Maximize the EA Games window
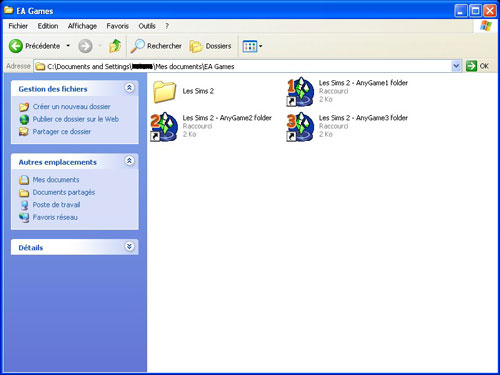 (475, 11)
